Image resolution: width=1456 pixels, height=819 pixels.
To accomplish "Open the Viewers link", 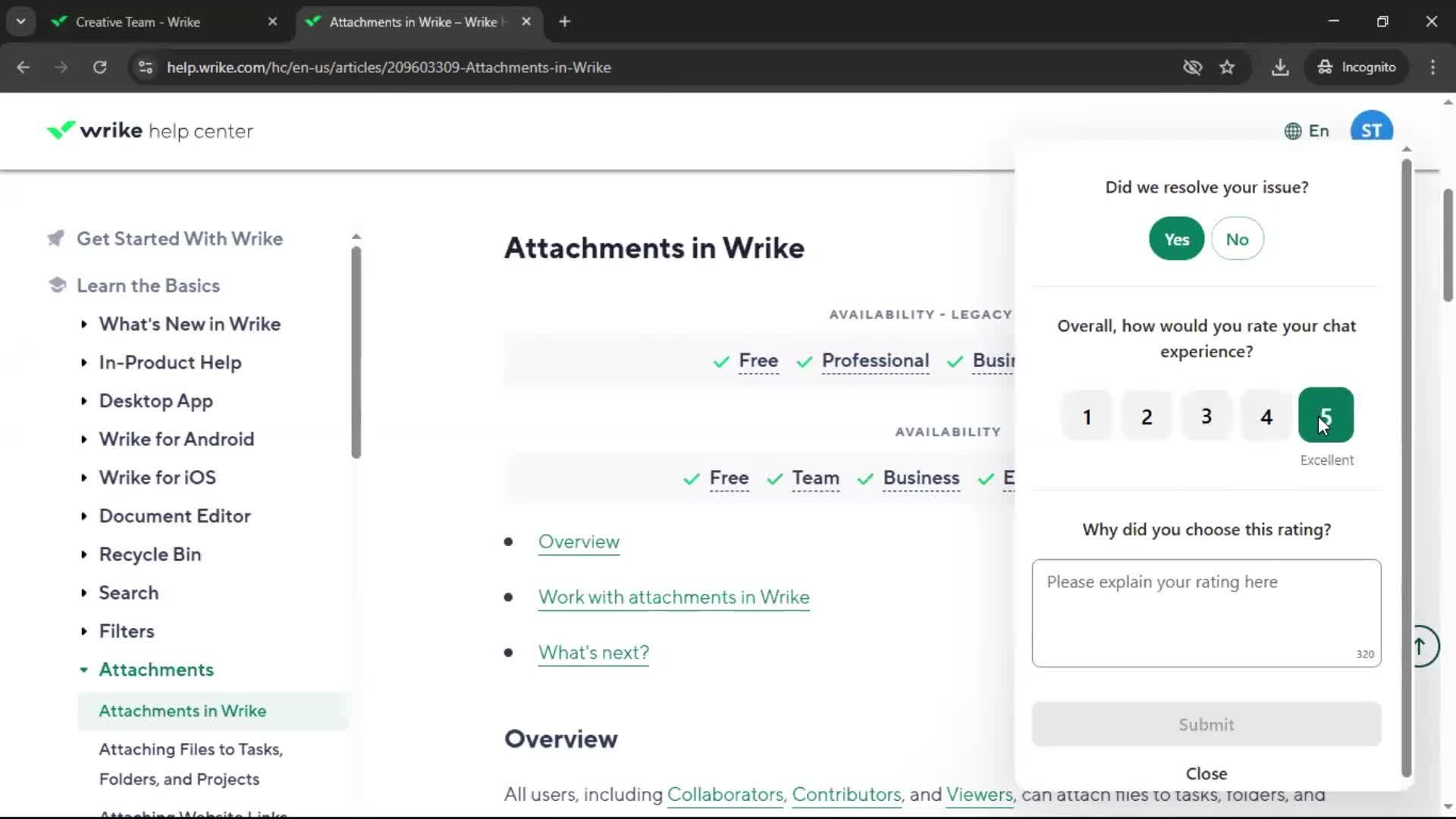I will [979, 794].
